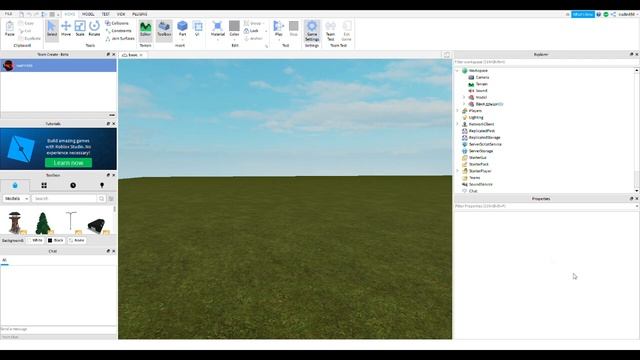Select the Terrain item in Explorer
640x360 pixels.
pyautogui.click(x=482, y=84)
